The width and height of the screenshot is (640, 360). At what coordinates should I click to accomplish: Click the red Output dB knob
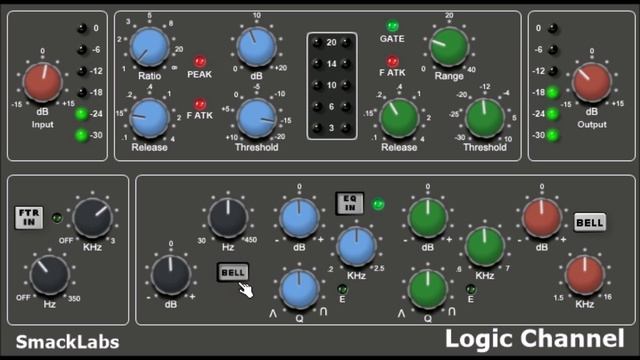click(591, 82)
